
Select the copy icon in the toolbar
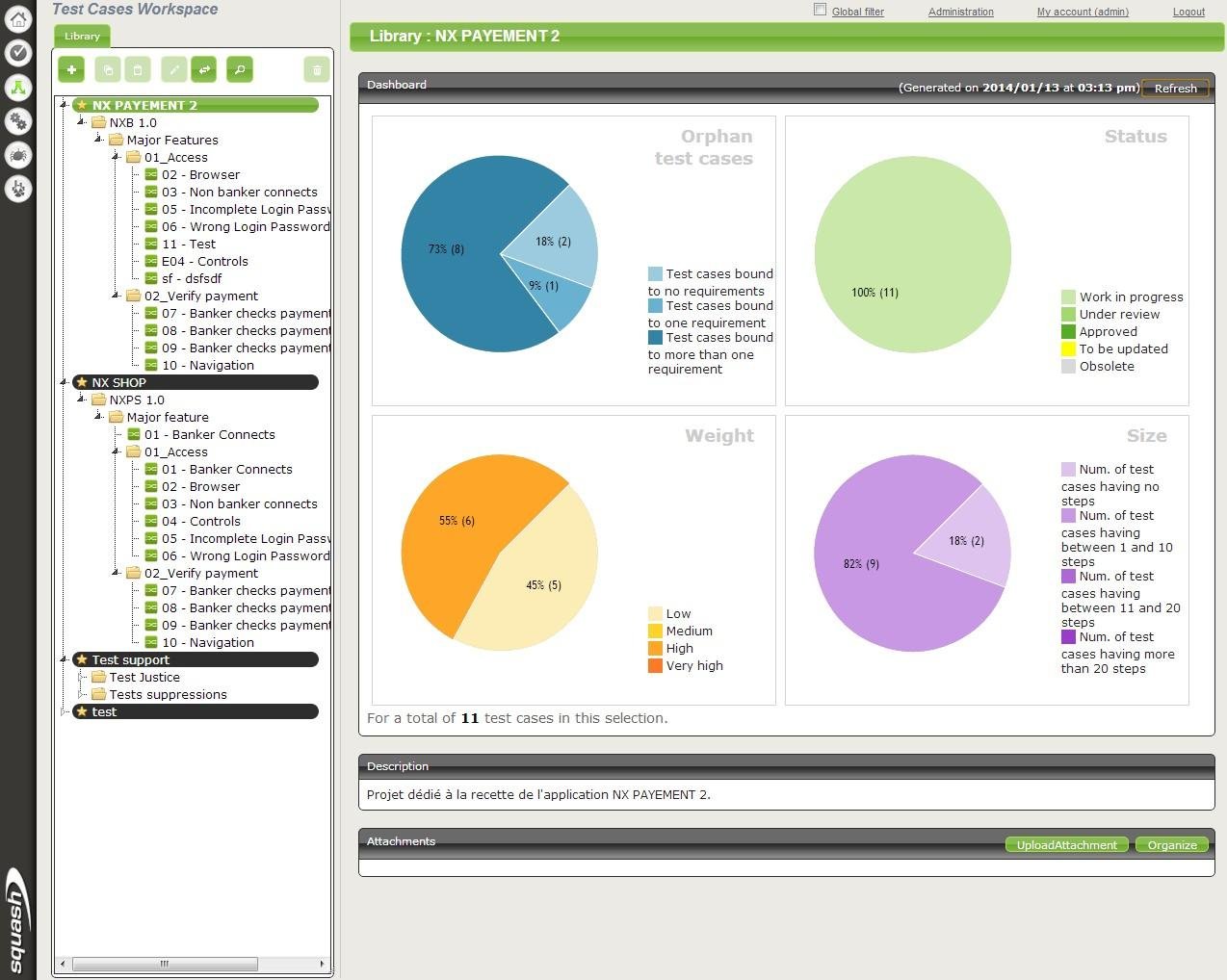coord(107,69)
